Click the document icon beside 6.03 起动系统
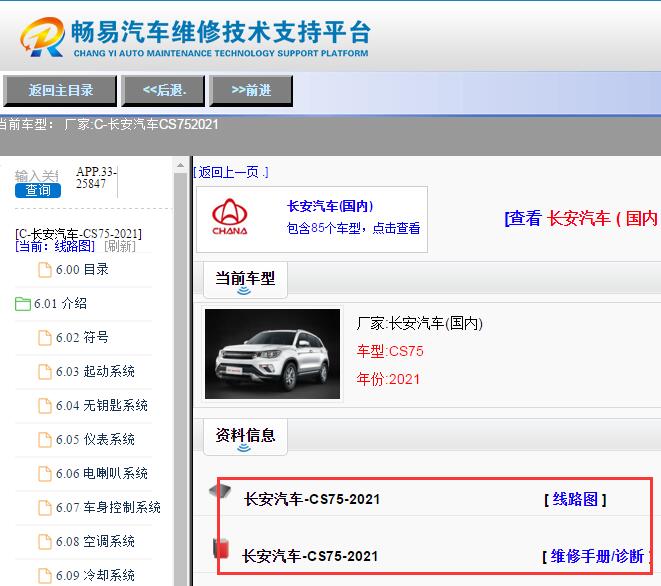The width and height of the screenshot is (661, 586). tap(45, 372)
